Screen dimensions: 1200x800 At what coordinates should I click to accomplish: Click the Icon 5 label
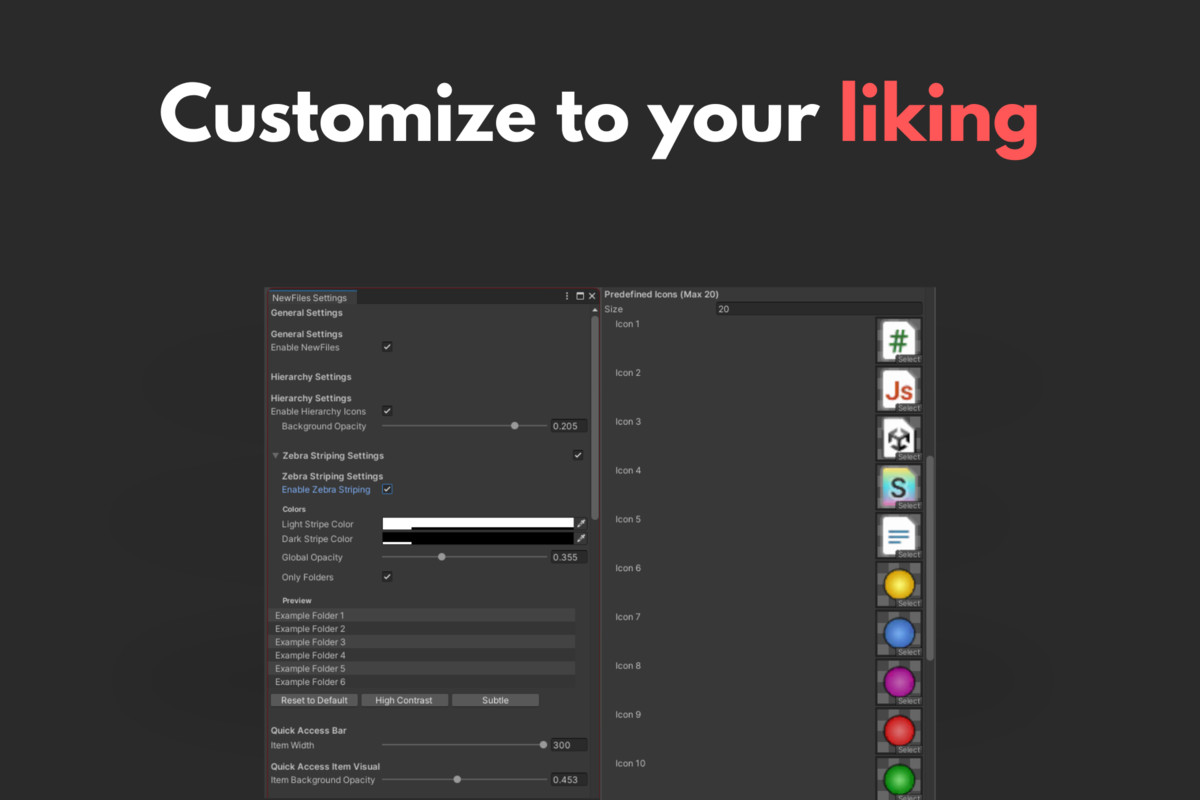628,519
